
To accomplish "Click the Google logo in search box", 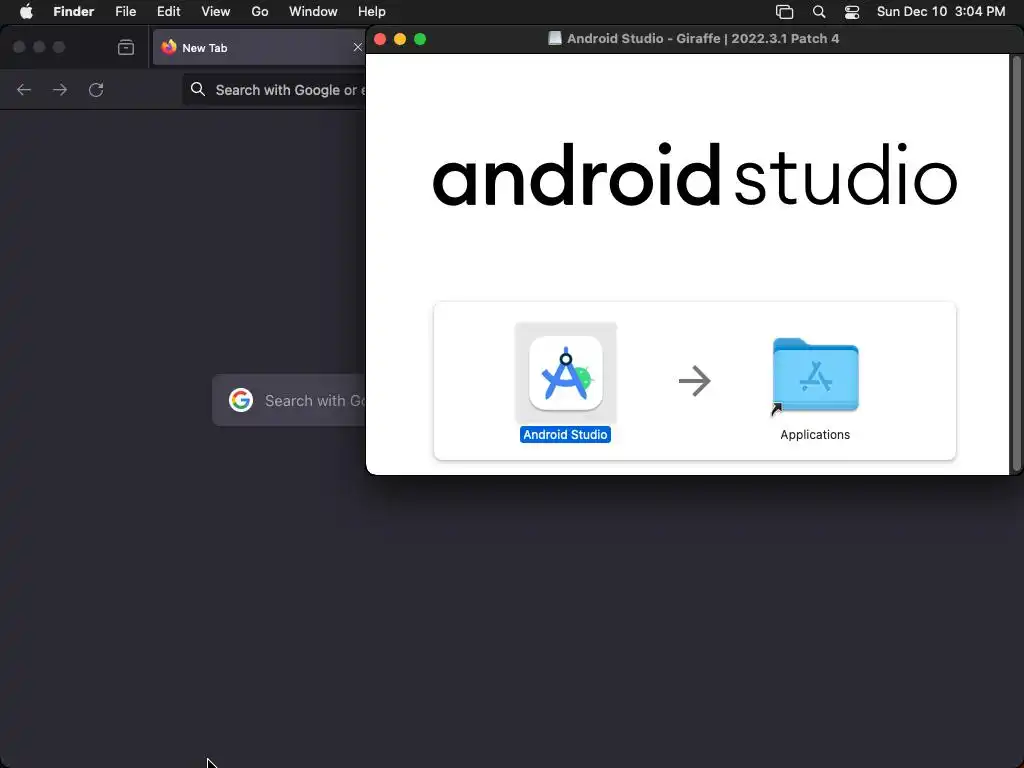I will click(x=241, y=400).
